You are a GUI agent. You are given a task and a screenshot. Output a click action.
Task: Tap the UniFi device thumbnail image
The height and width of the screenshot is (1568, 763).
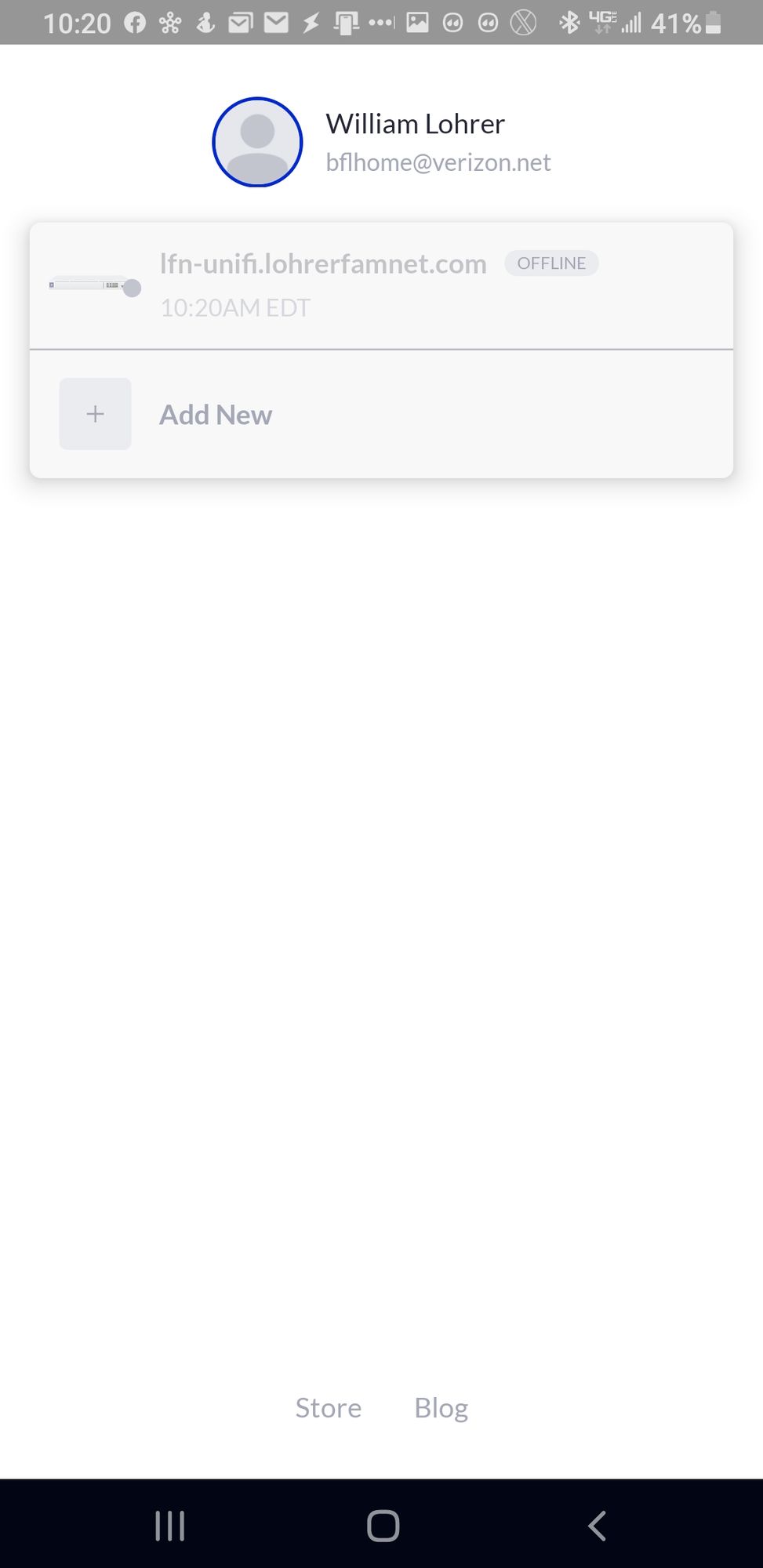point(95,285)
